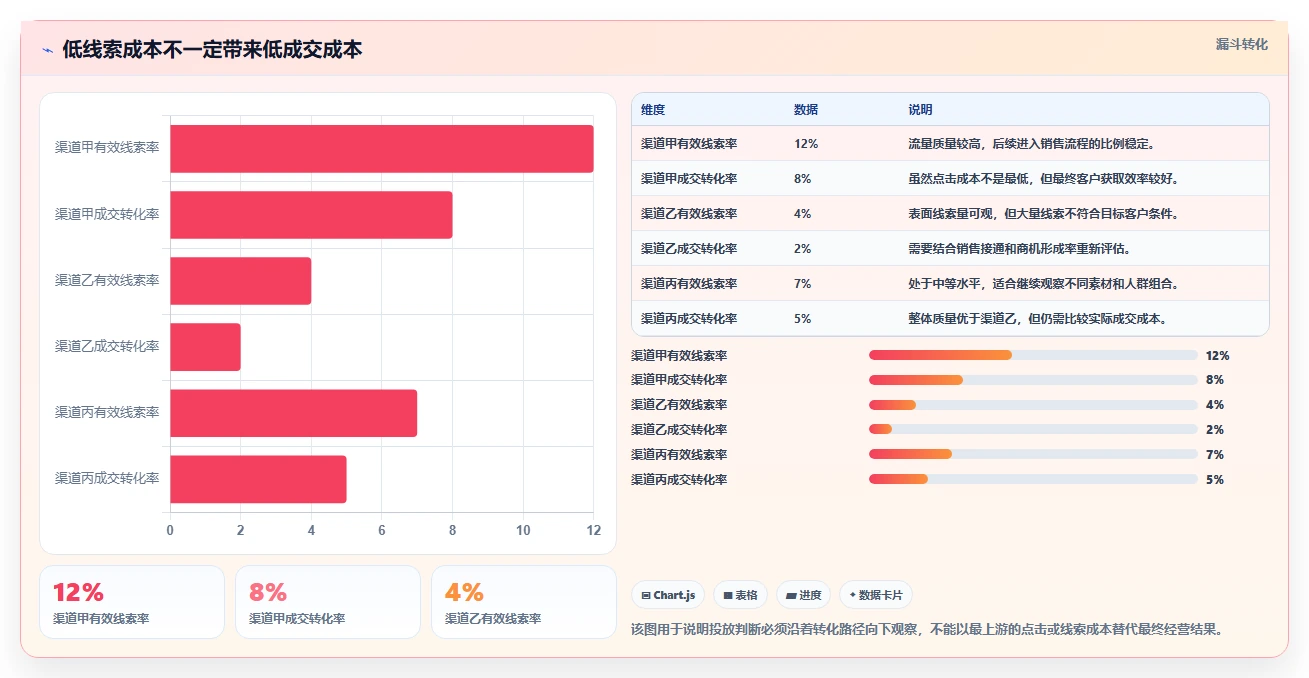Click the chart axis label 渠道丙成交转化率
The width and height of the screenshot is (1309, 678).
pyautogui.click(x=107, y=478)
